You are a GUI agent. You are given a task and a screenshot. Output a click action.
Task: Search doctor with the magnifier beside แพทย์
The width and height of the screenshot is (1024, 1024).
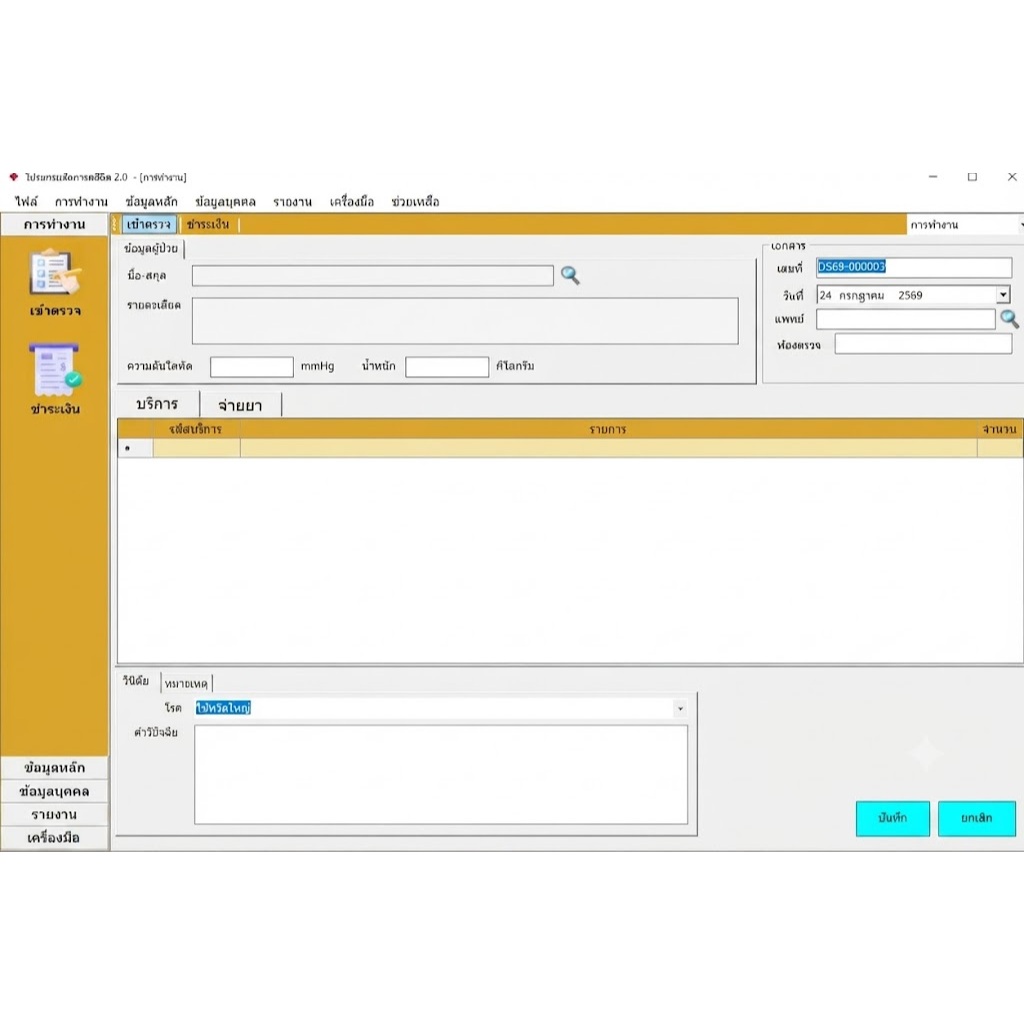click(1009, 319)
